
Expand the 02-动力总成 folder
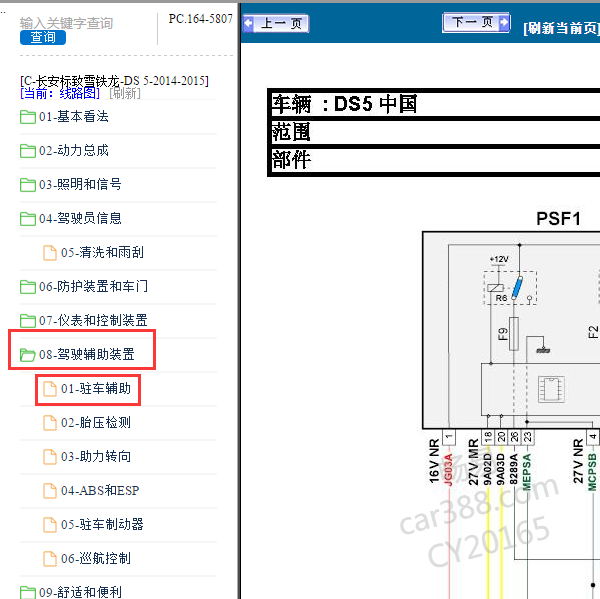click(73, 150)
